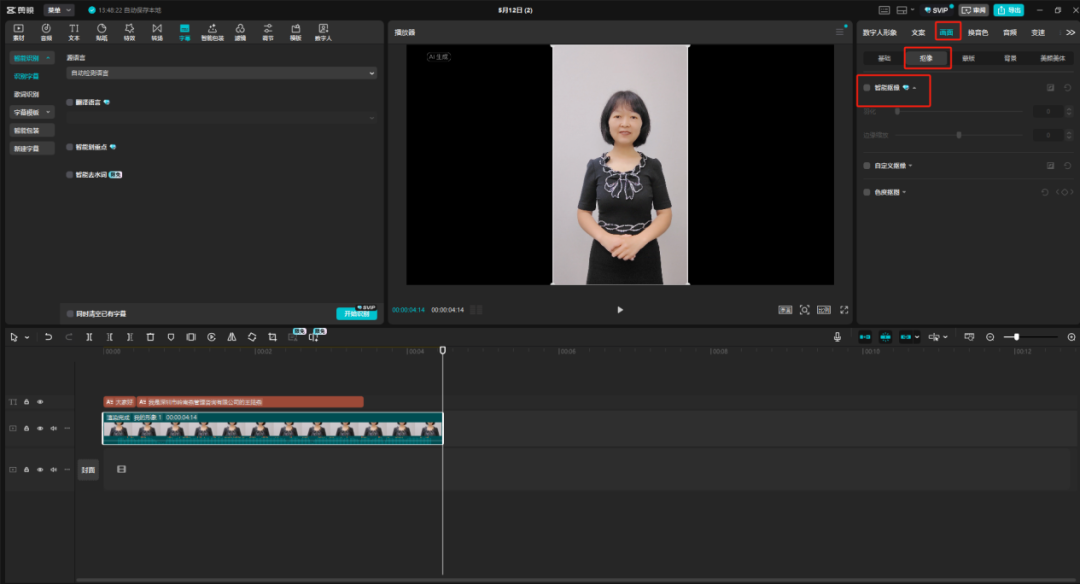Enable the 翻译语言 checkbox
This screenshot has width=1080, height=584.
(70, 102)
